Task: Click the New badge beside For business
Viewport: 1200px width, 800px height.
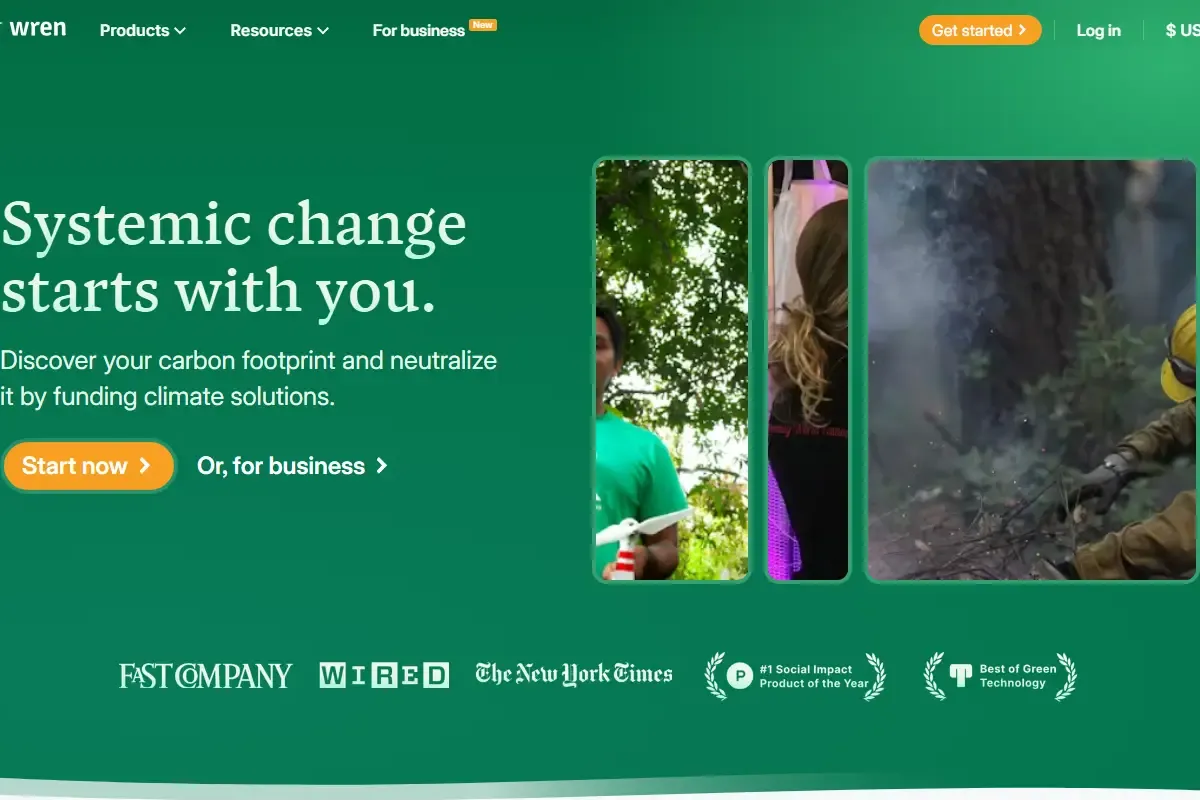Action: (x=483, y=25)
